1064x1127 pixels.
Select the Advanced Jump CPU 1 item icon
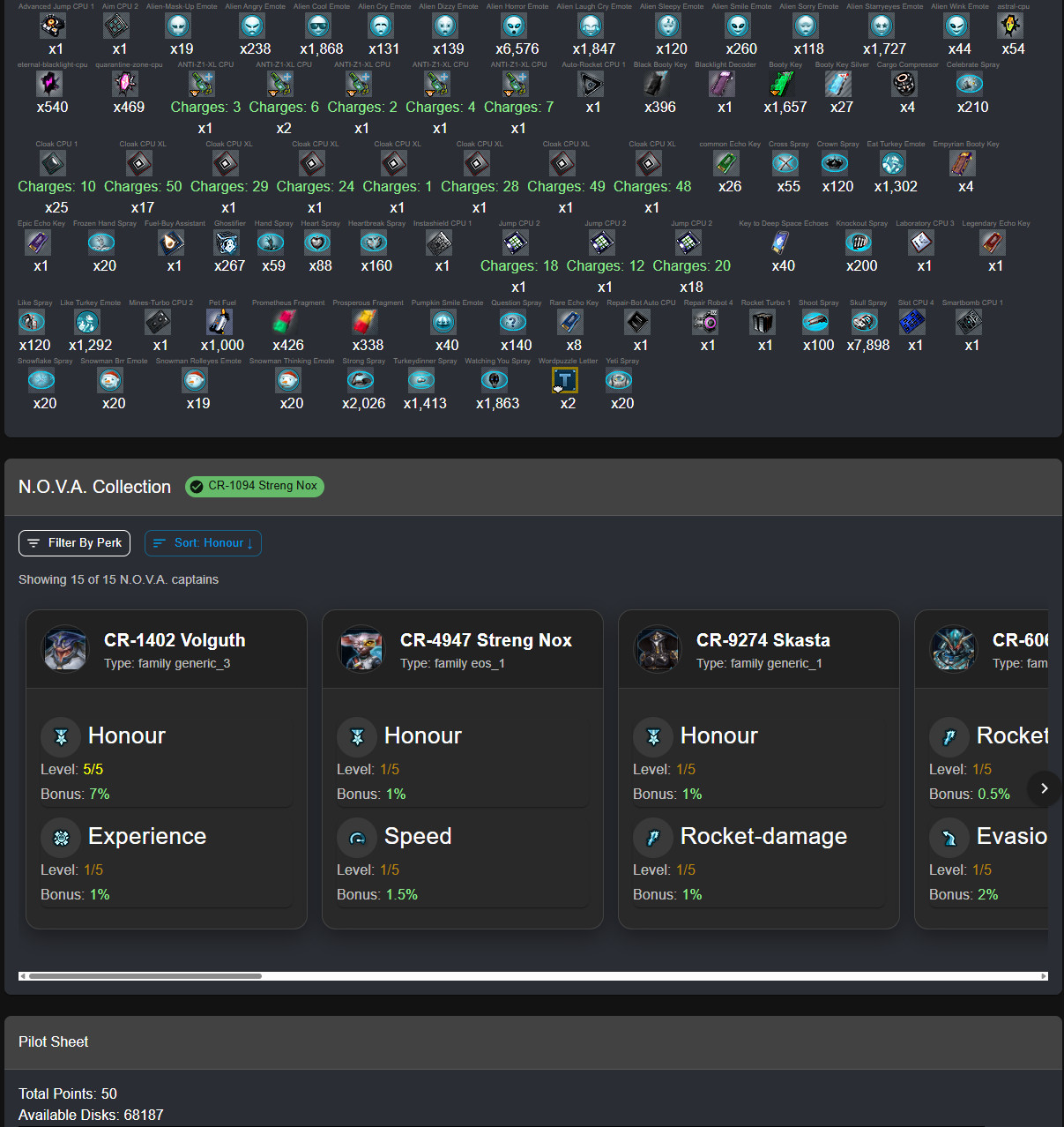pyautogui.click(x=53, y=26)
